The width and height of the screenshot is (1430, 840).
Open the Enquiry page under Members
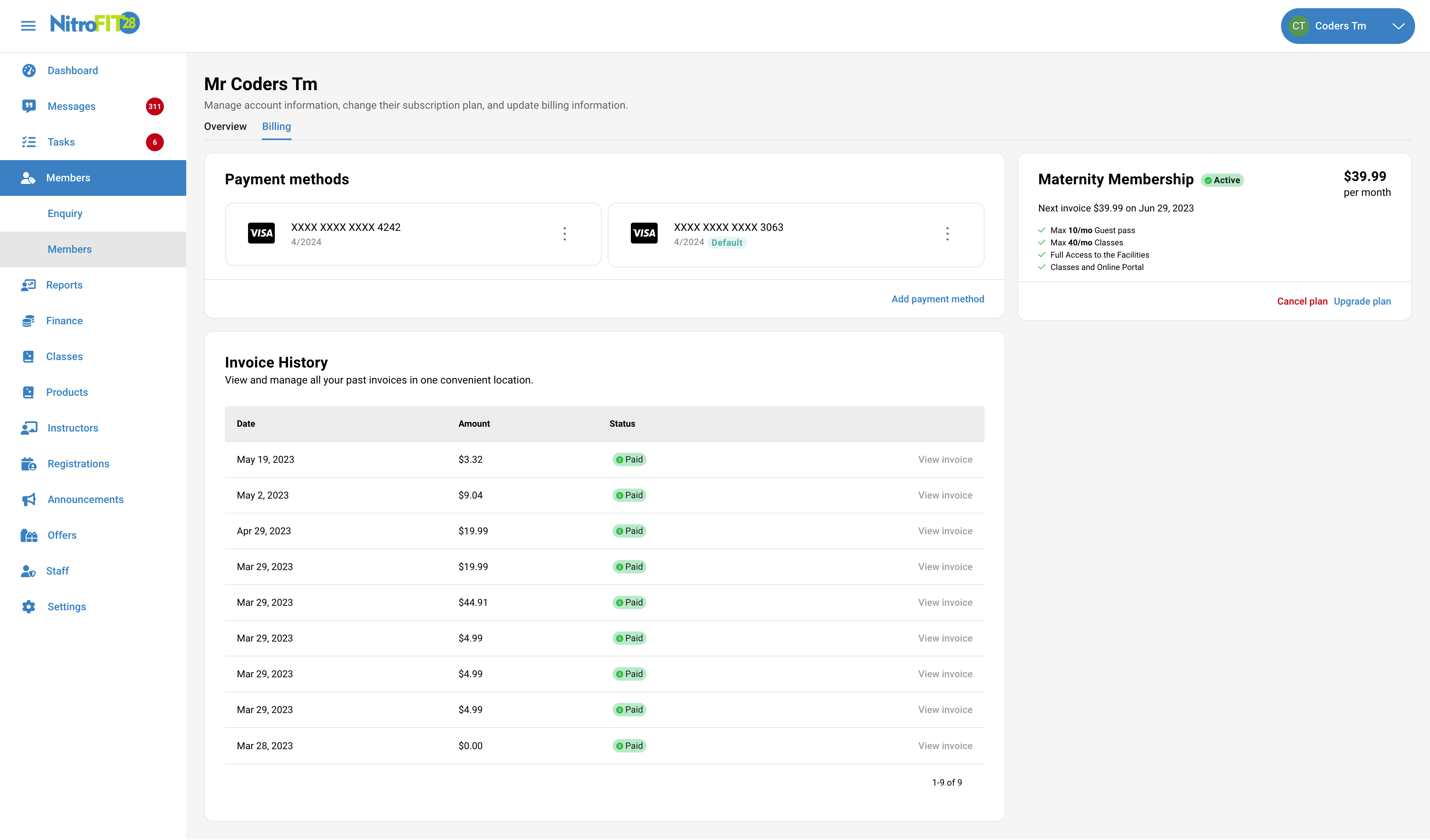[65, 213]
